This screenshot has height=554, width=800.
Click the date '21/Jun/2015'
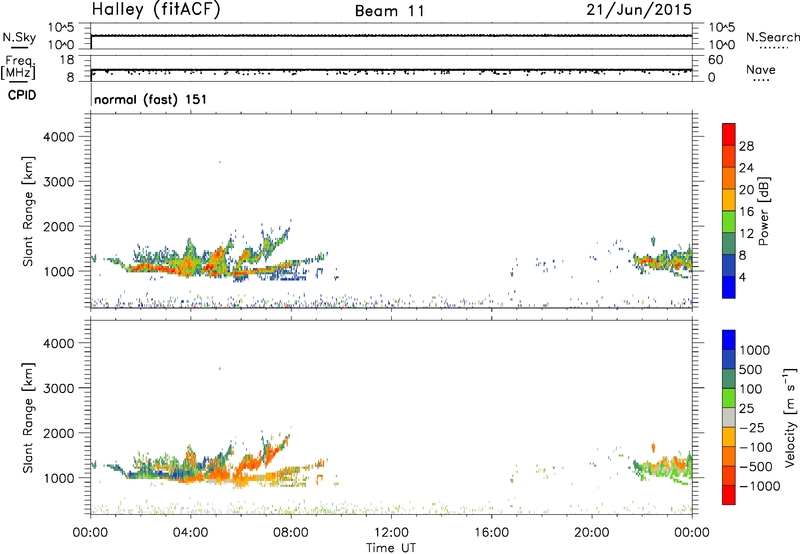coord(639,9)
